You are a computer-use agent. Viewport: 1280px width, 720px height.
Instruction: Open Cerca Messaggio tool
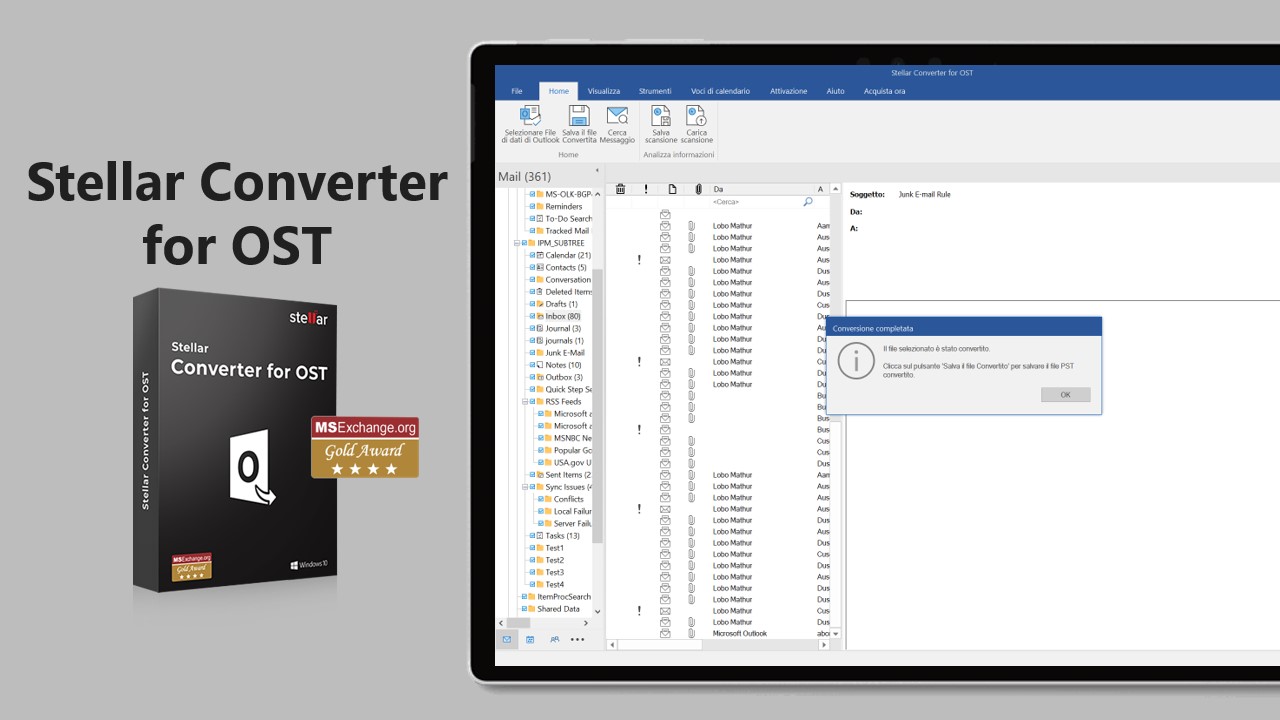tap(617, 126)
